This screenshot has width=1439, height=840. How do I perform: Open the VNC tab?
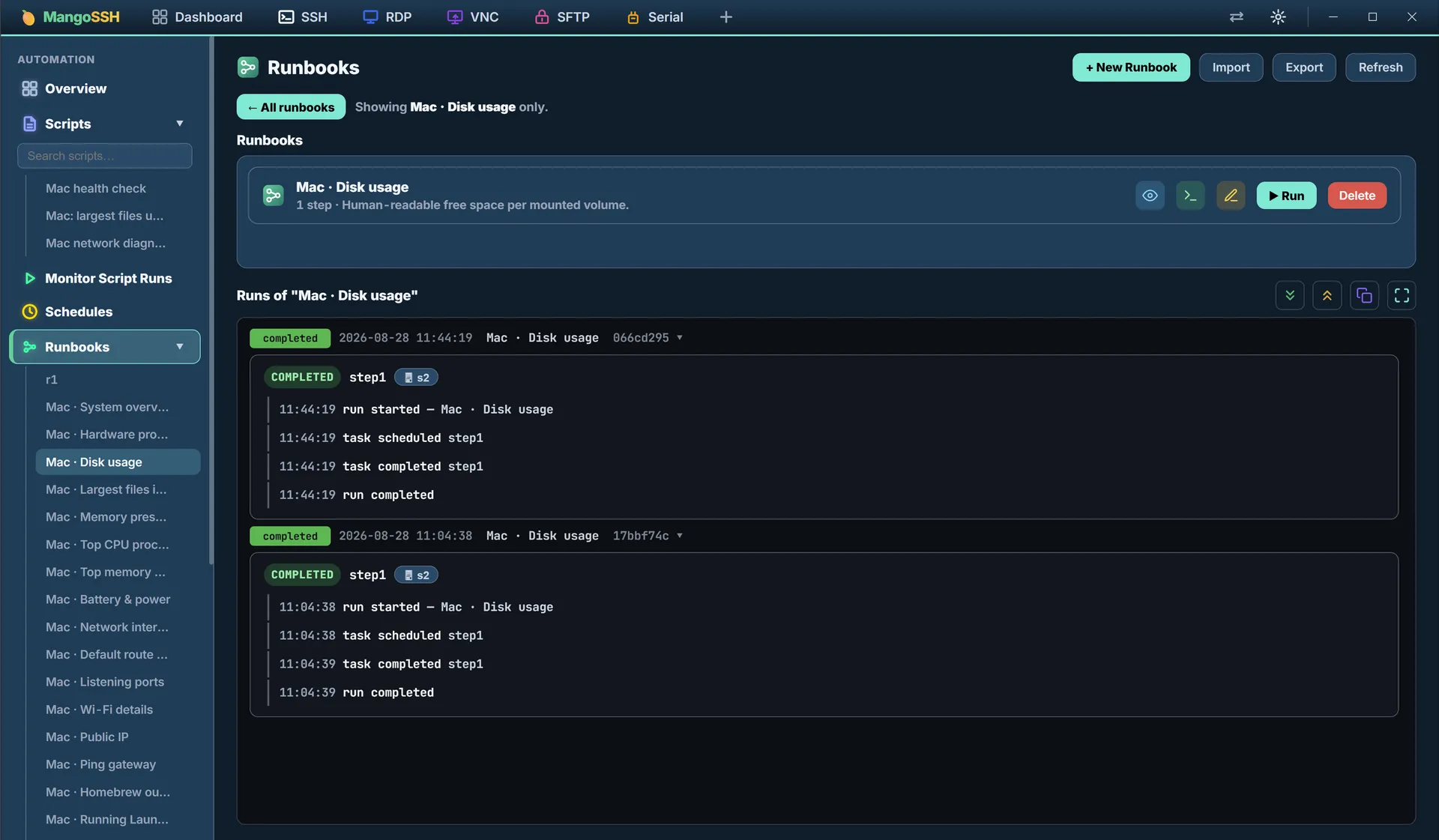pyautogui.click(x=473, y=16)
